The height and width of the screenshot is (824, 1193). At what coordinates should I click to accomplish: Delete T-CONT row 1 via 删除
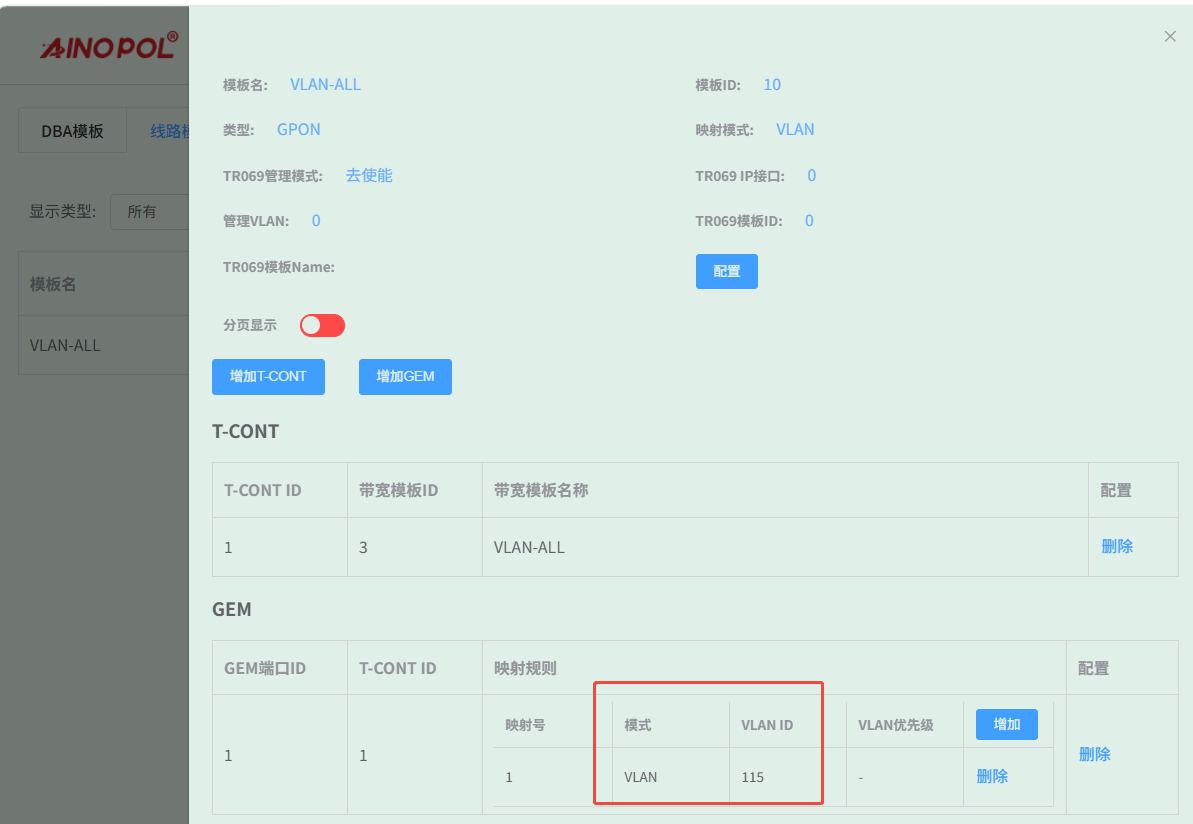tap(1117, 546)
